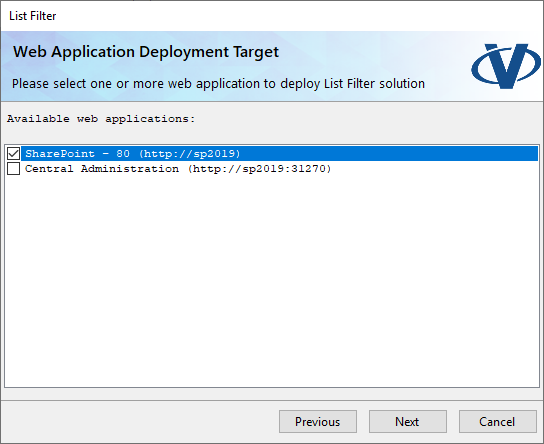
Task: Click the List Filter window title
Action: (x=33, y=16)
